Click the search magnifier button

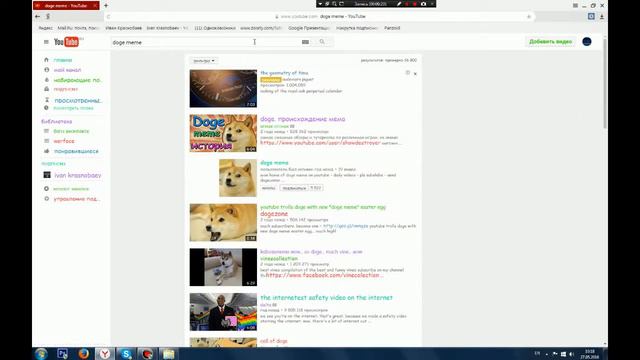click(x=322, y=42)
